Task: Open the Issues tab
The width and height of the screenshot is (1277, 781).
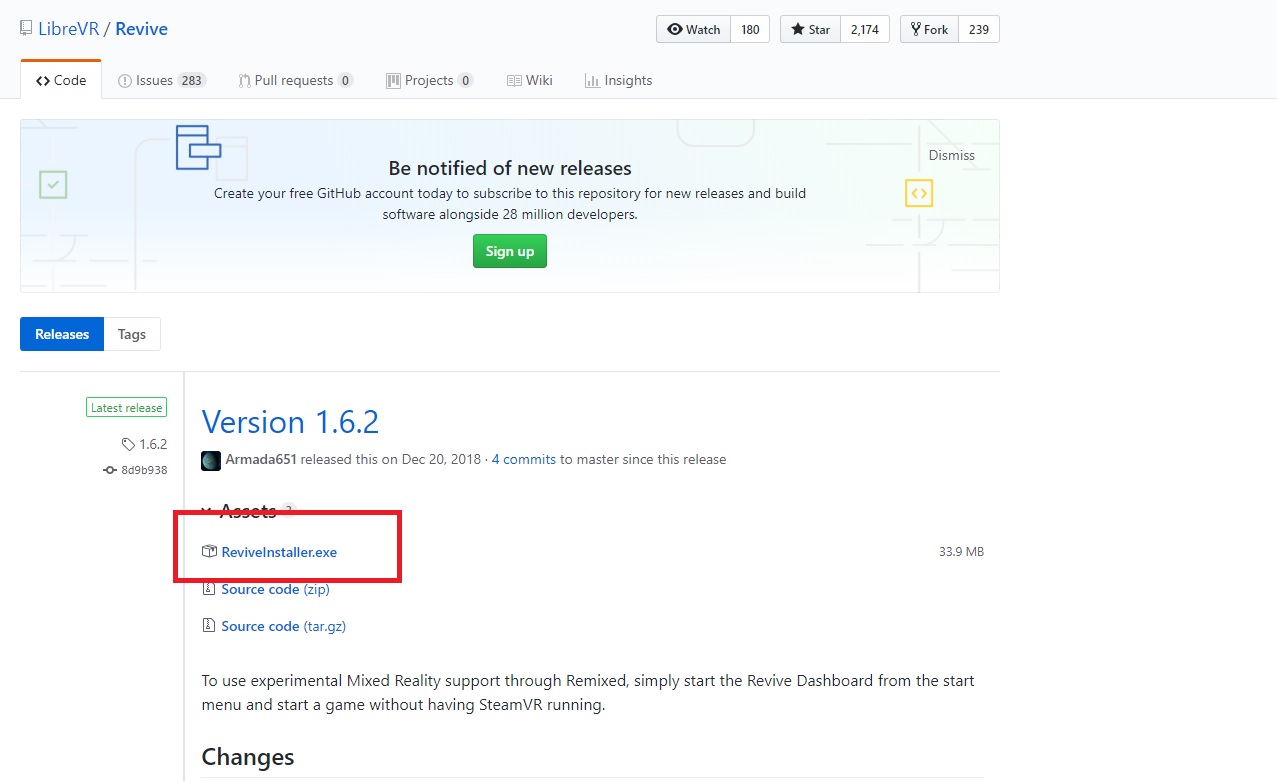Action: pyautogui.click(x=161, y=80)
